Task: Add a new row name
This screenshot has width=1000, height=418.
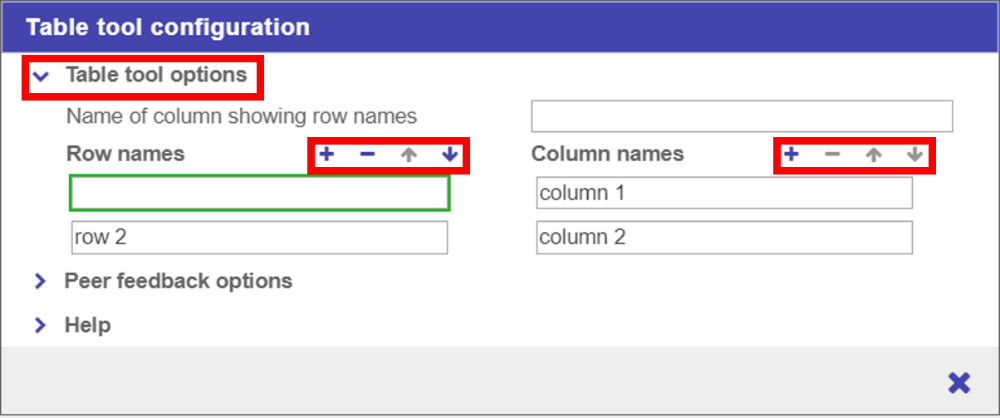Action: [x=326, y=155]
